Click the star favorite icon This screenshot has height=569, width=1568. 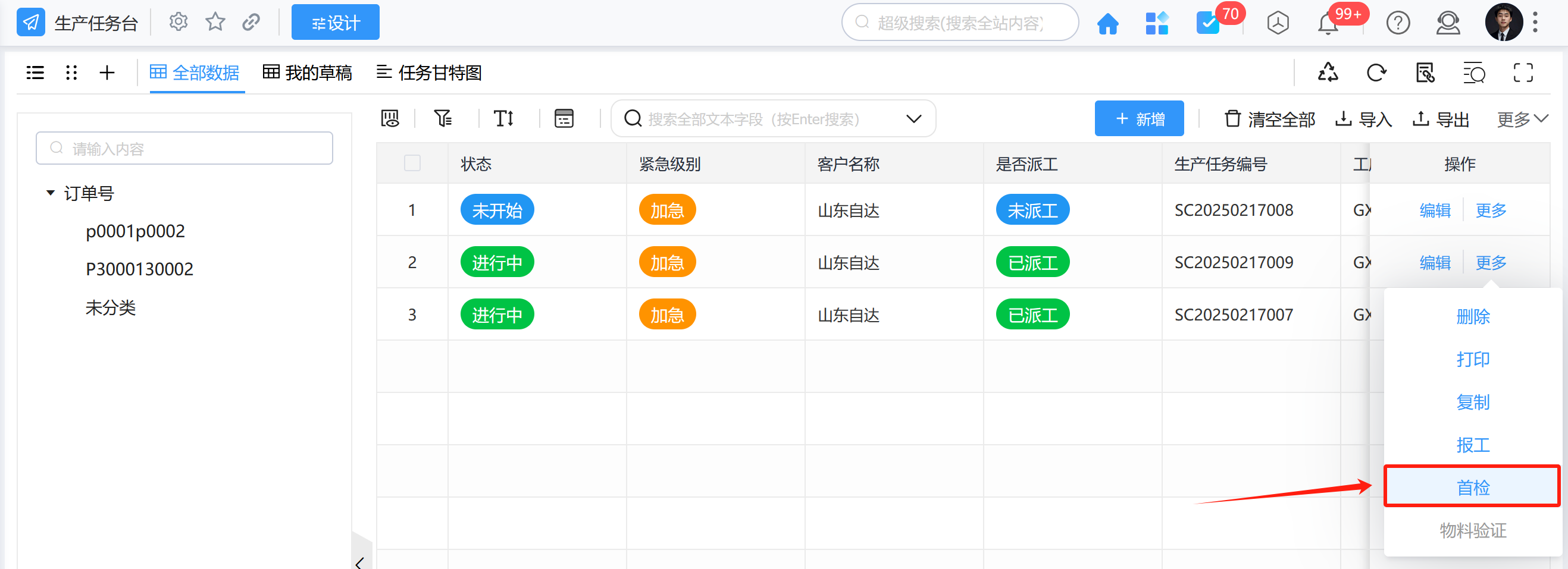215,23
